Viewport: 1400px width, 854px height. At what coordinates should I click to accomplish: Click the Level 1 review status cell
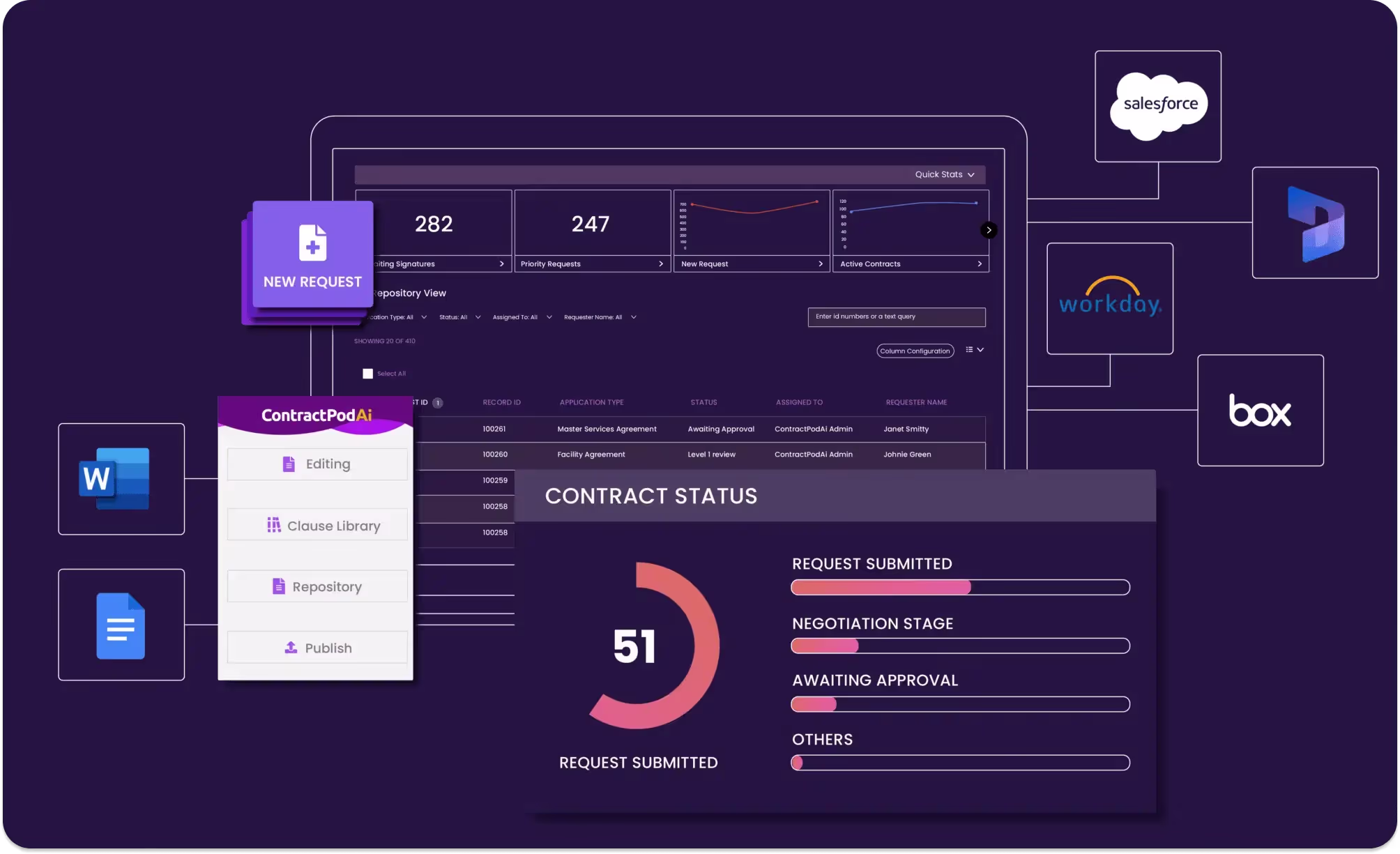click(x=711, y=455)
